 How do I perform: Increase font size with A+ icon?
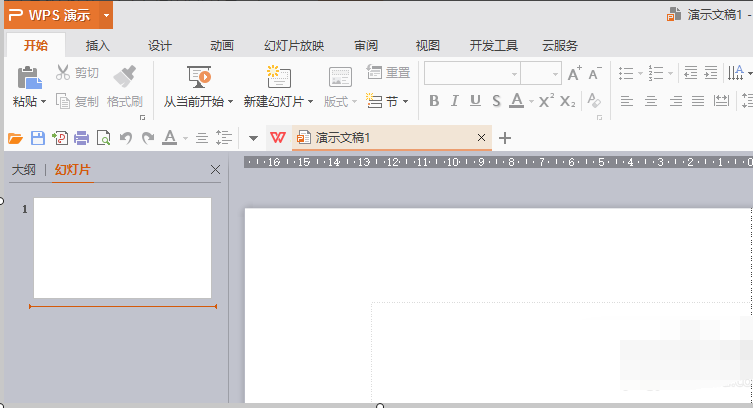click(x=575, y=73)
